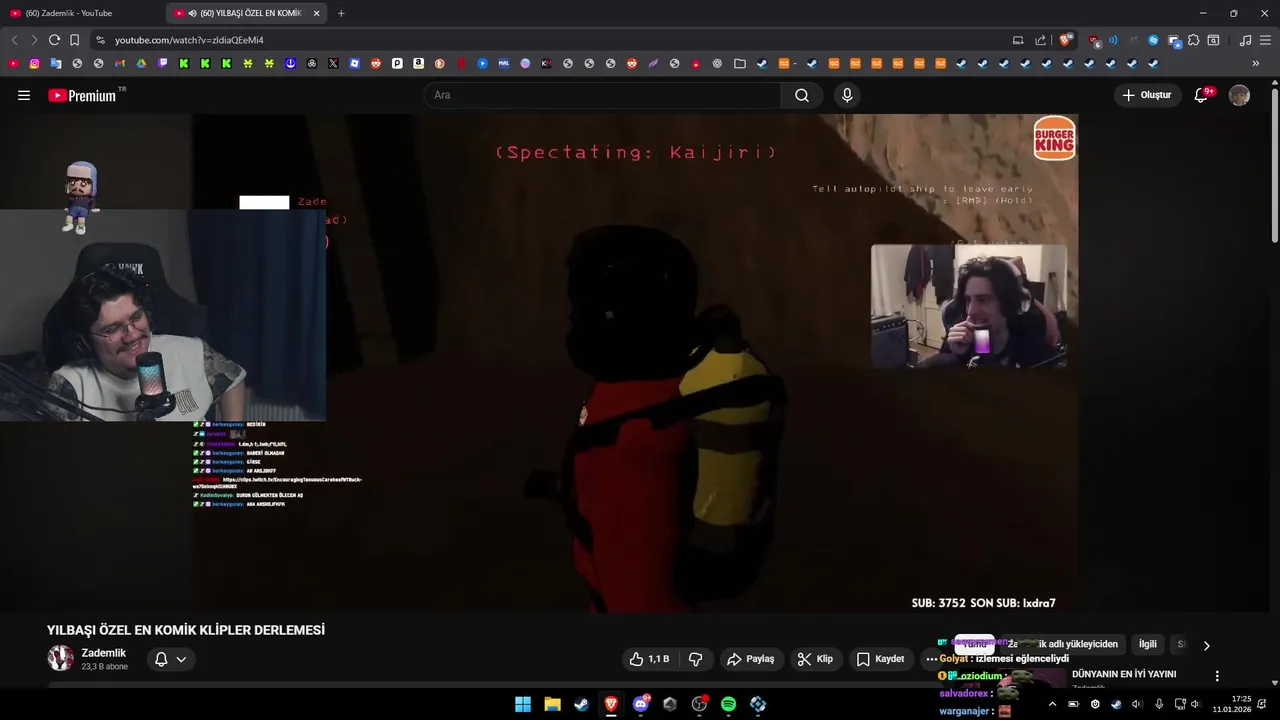Go forward in browser history
This screenshot has width=1280, height=720.
pyautogui.click(x=33, y=40)
